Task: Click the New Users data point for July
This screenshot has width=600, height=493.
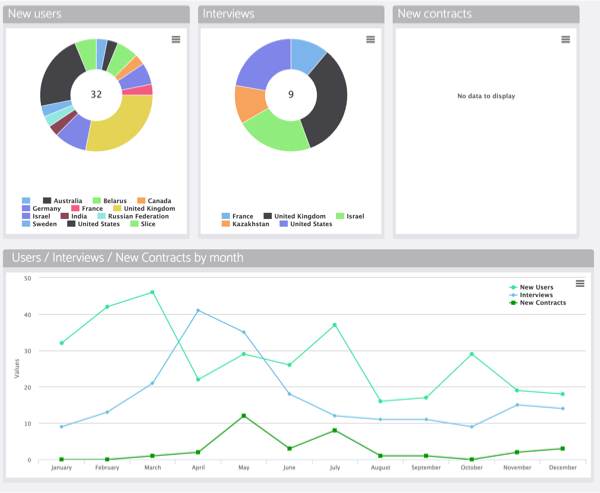Action: (335, 325)
